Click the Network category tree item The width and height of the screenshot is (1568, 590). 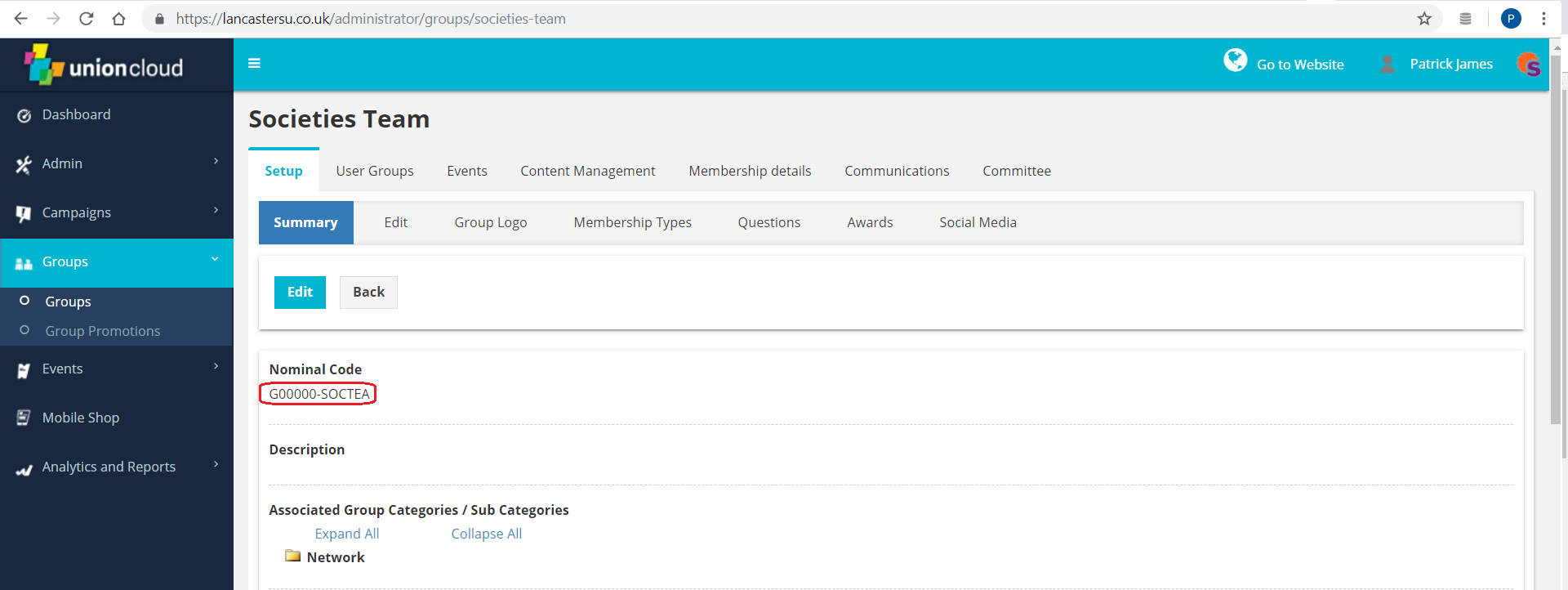pyautogui.click(x=336, y=557)
